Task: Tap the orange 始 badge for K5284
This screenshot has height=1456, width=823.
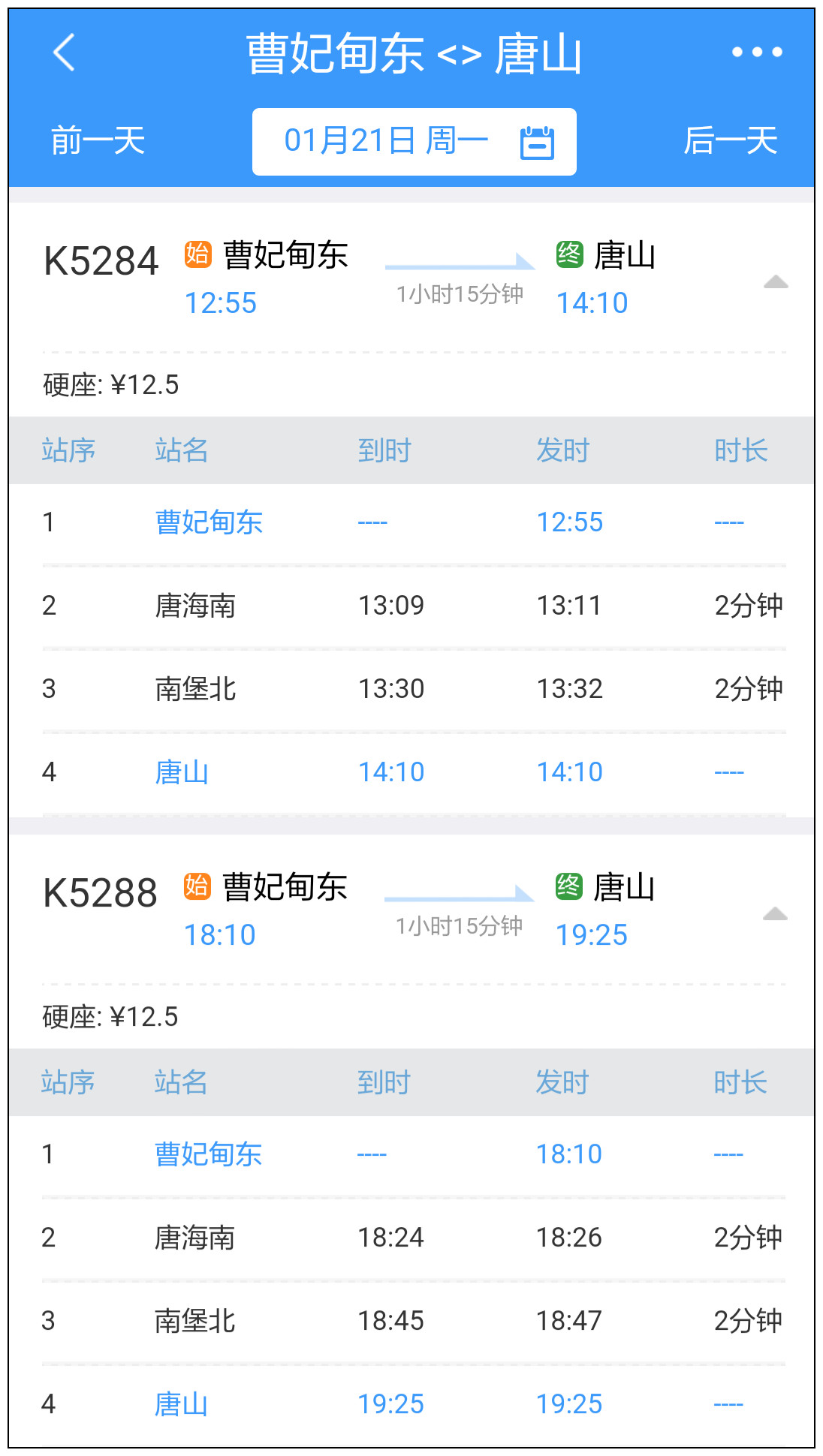Action: 197,254
